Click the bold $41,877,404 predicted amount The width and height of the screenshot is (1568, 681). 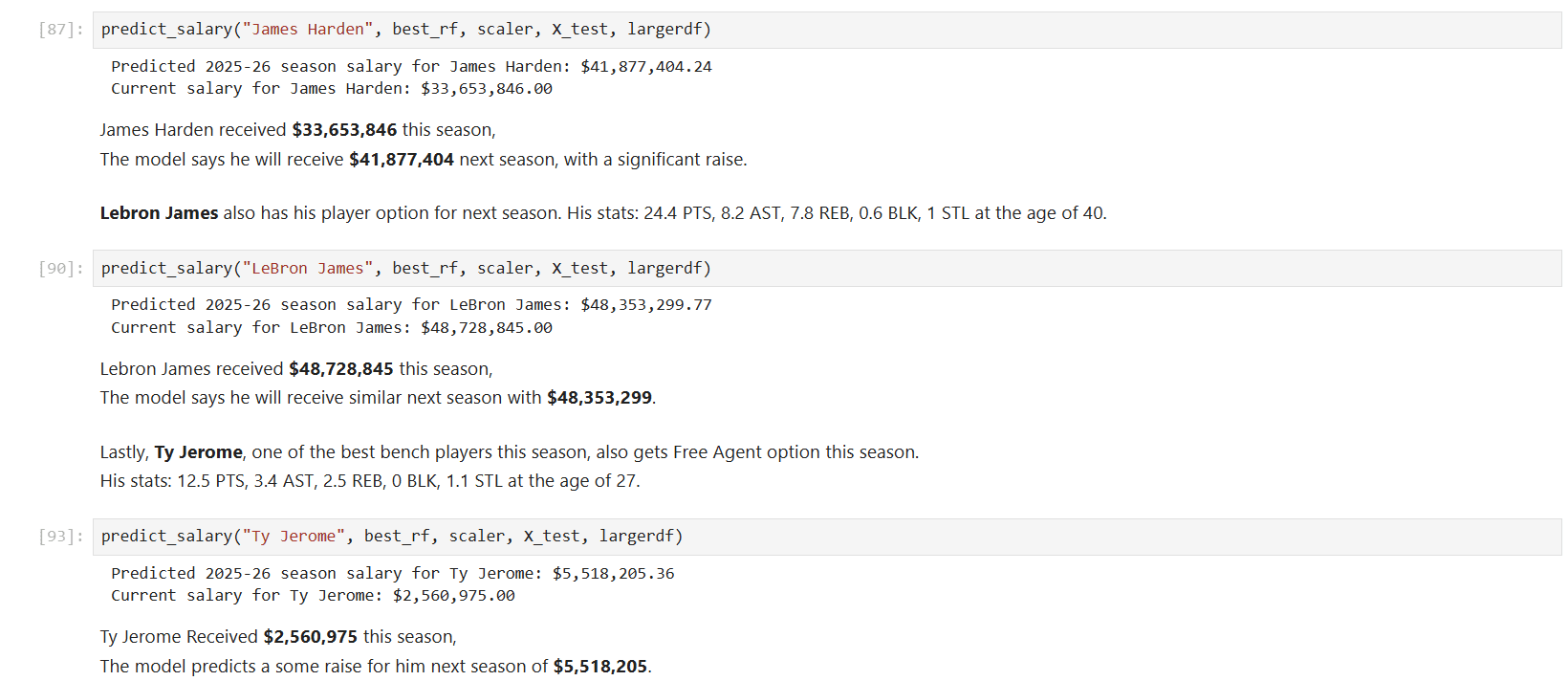(402, 160)
